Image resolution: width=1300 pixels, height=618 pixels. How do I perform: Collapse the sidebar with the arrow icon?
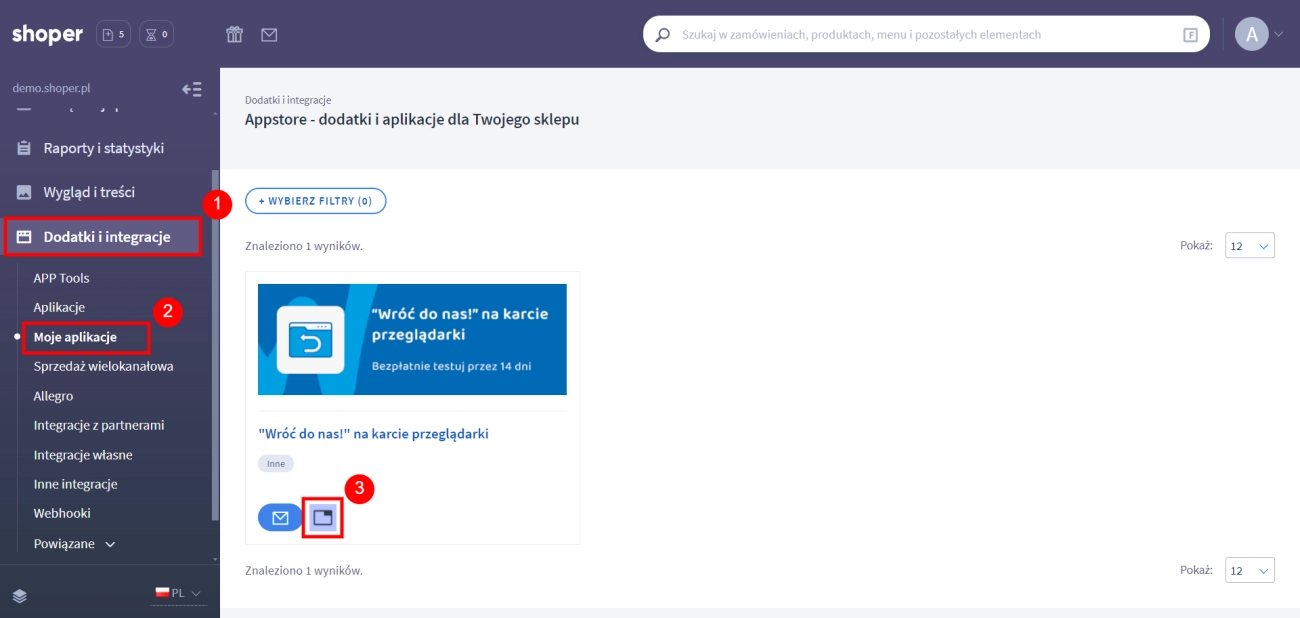191,89
